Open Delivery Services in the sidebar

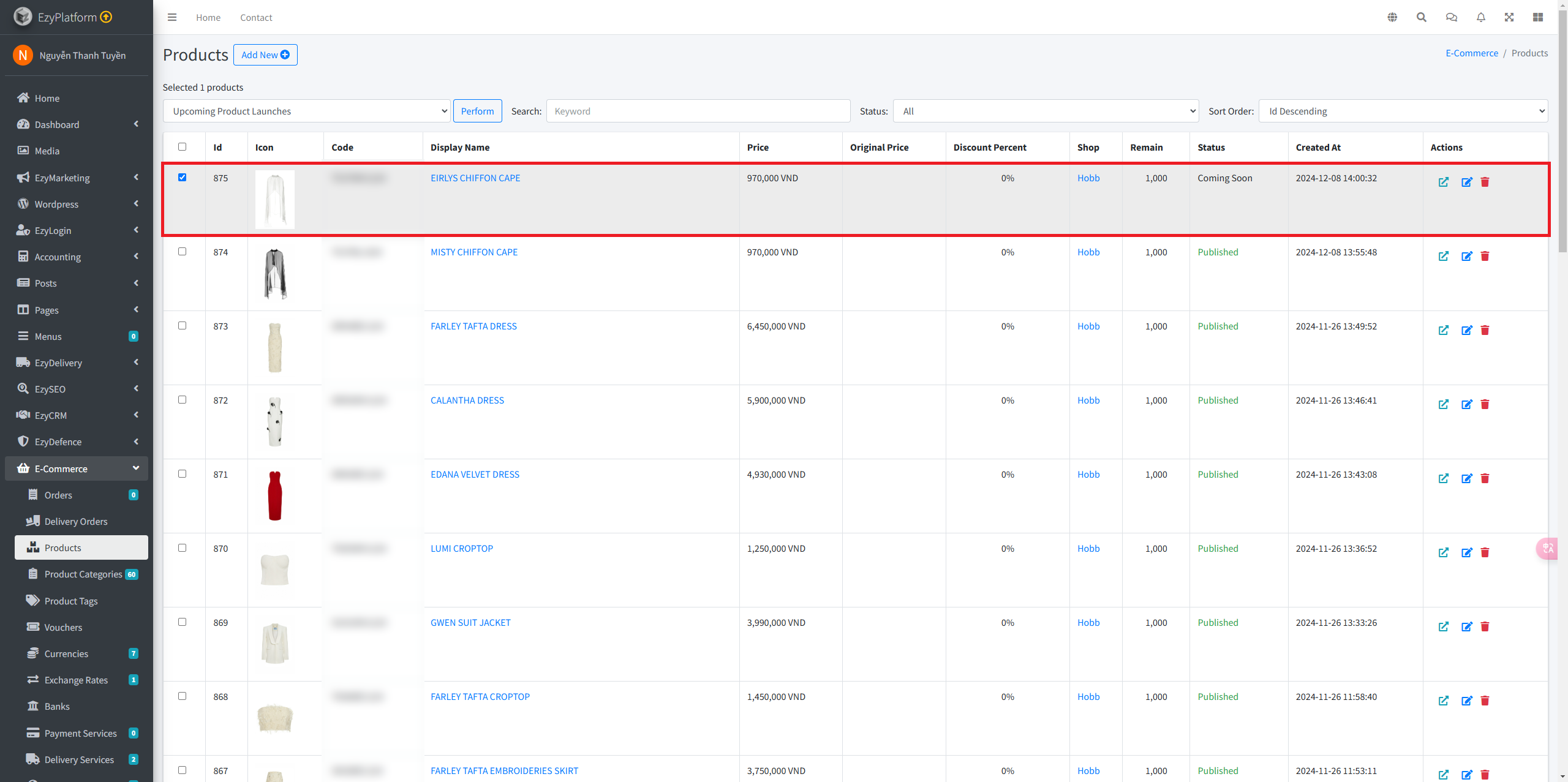coord(81,759)
